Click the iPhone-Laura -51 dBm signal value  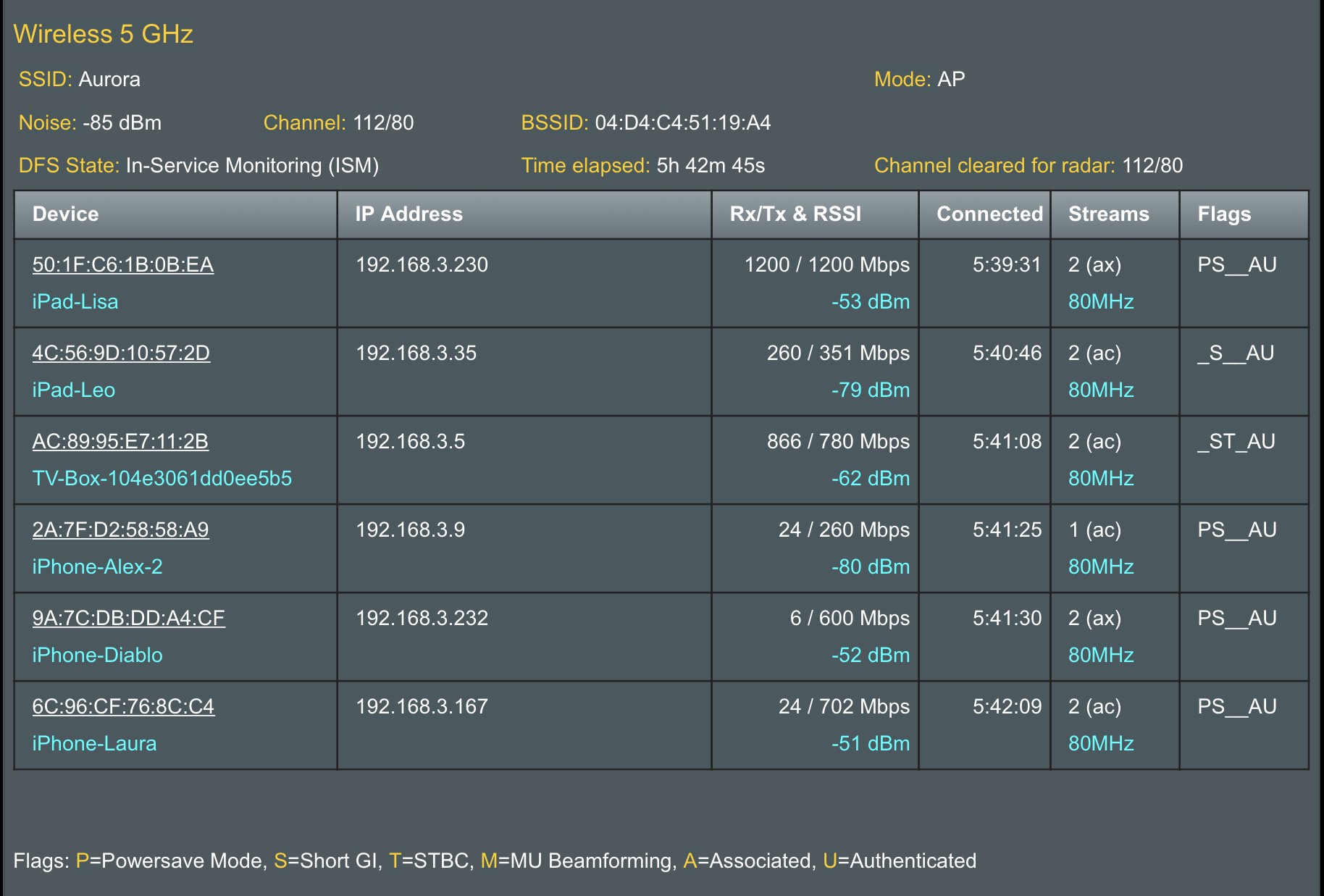(x=870, y=744)
